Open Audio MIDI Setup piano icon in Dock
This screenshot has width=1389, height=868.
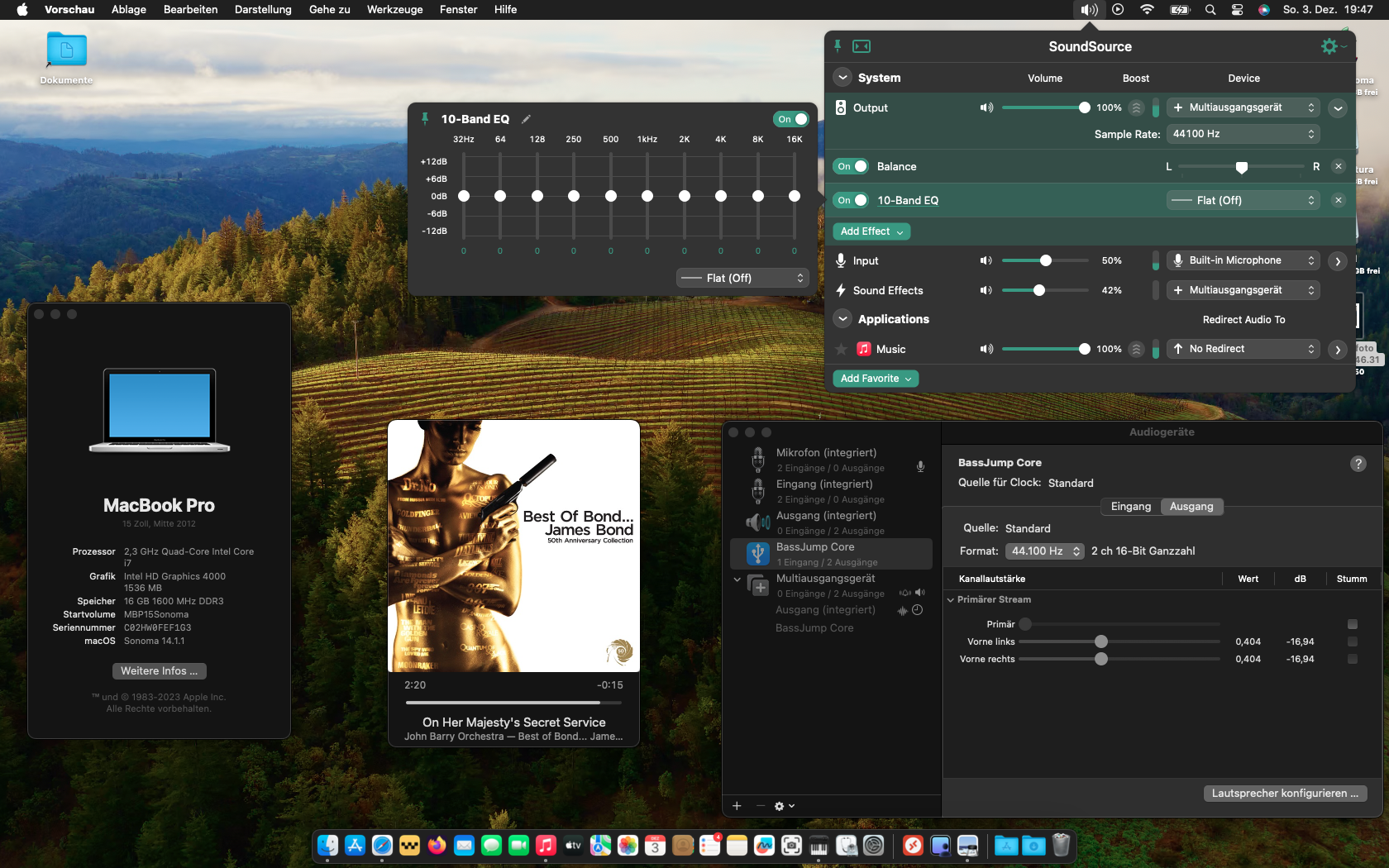(819, 845)
